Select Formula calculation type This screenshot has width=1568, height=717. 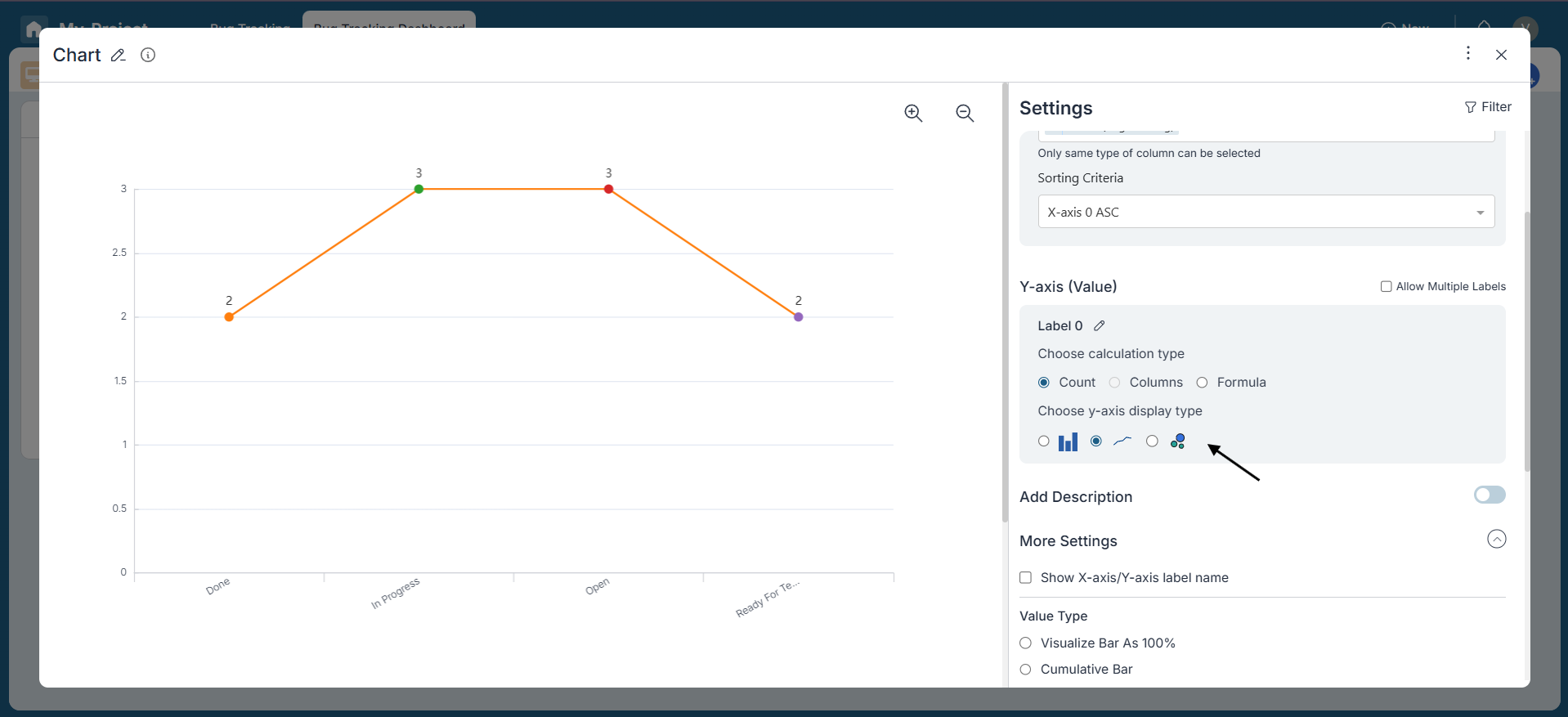[x=1202, y=383]
